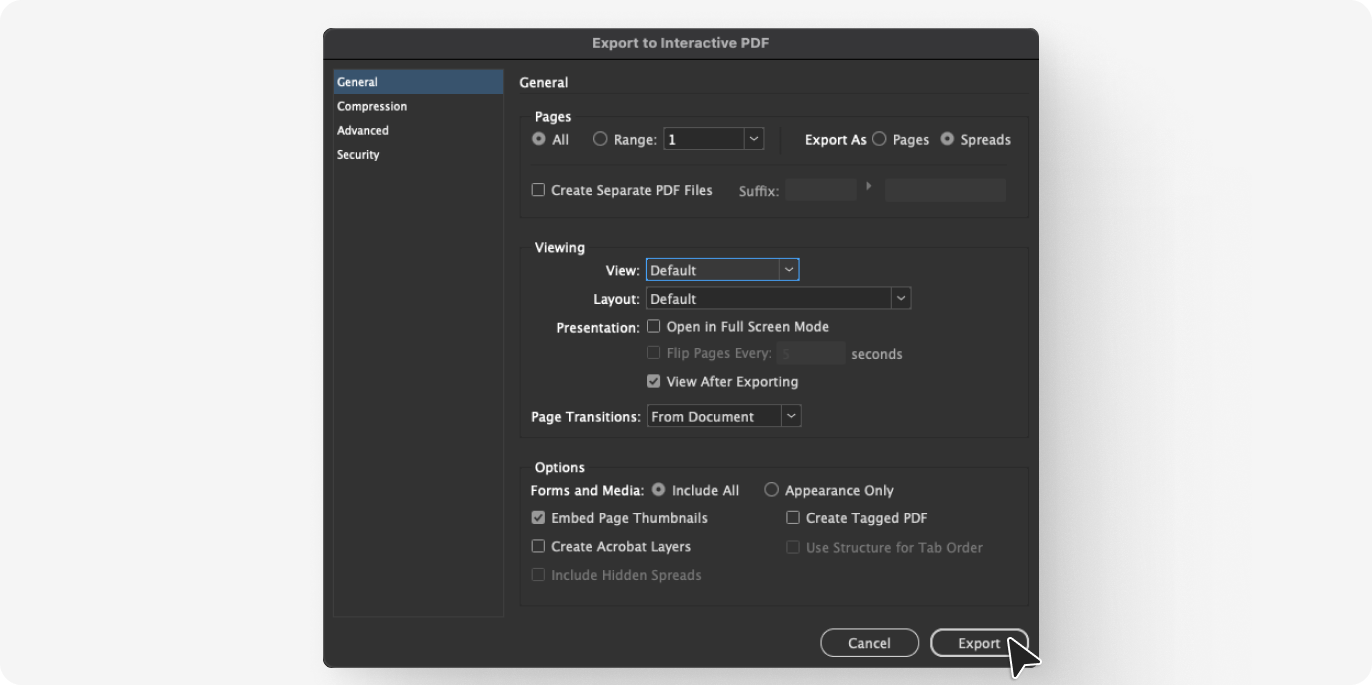
Task: Choose Export As Spreads option
Action: point(947,140)
